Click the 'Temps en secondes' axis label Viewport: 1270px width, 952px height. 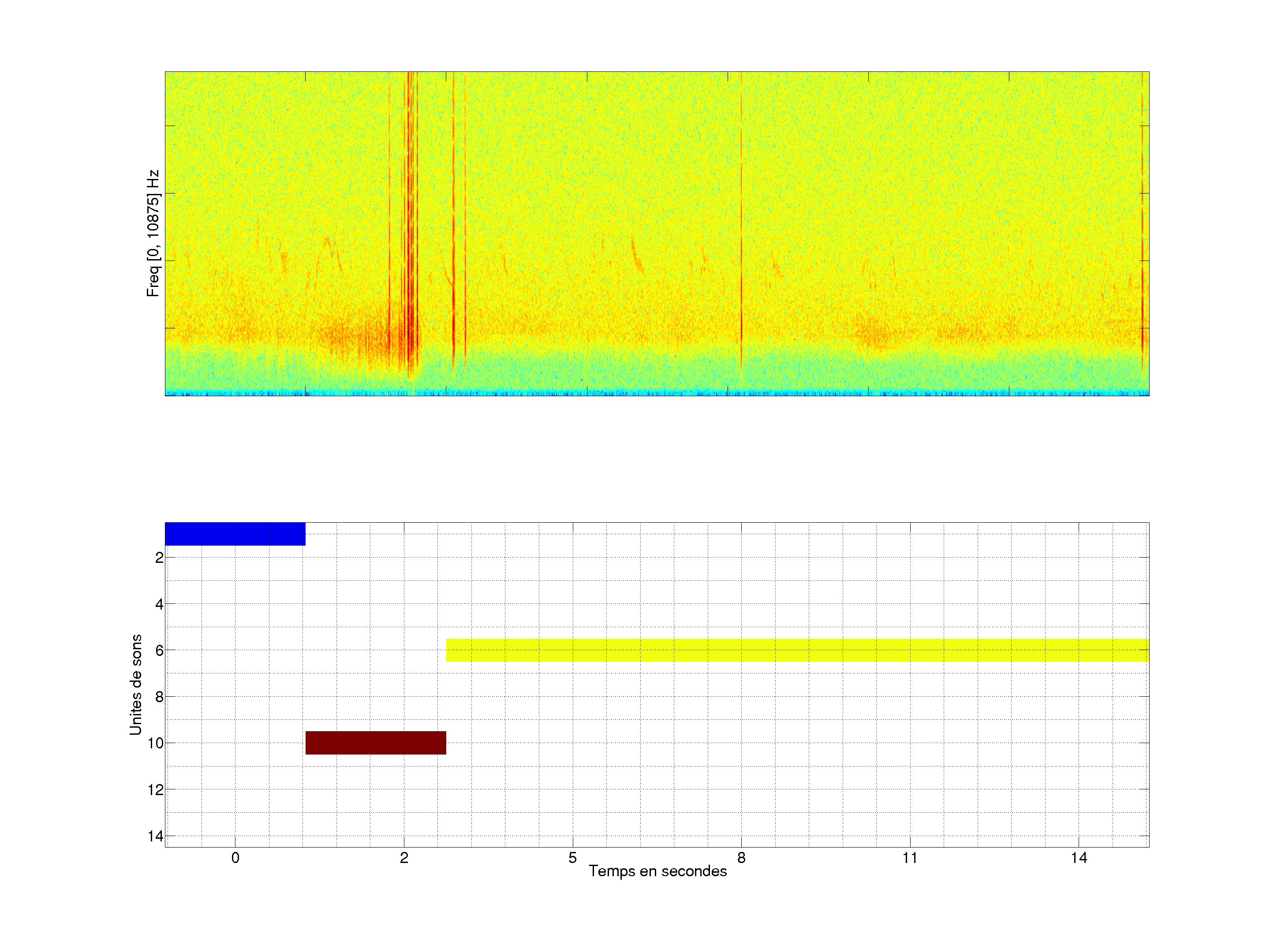[x=657, y=871]
